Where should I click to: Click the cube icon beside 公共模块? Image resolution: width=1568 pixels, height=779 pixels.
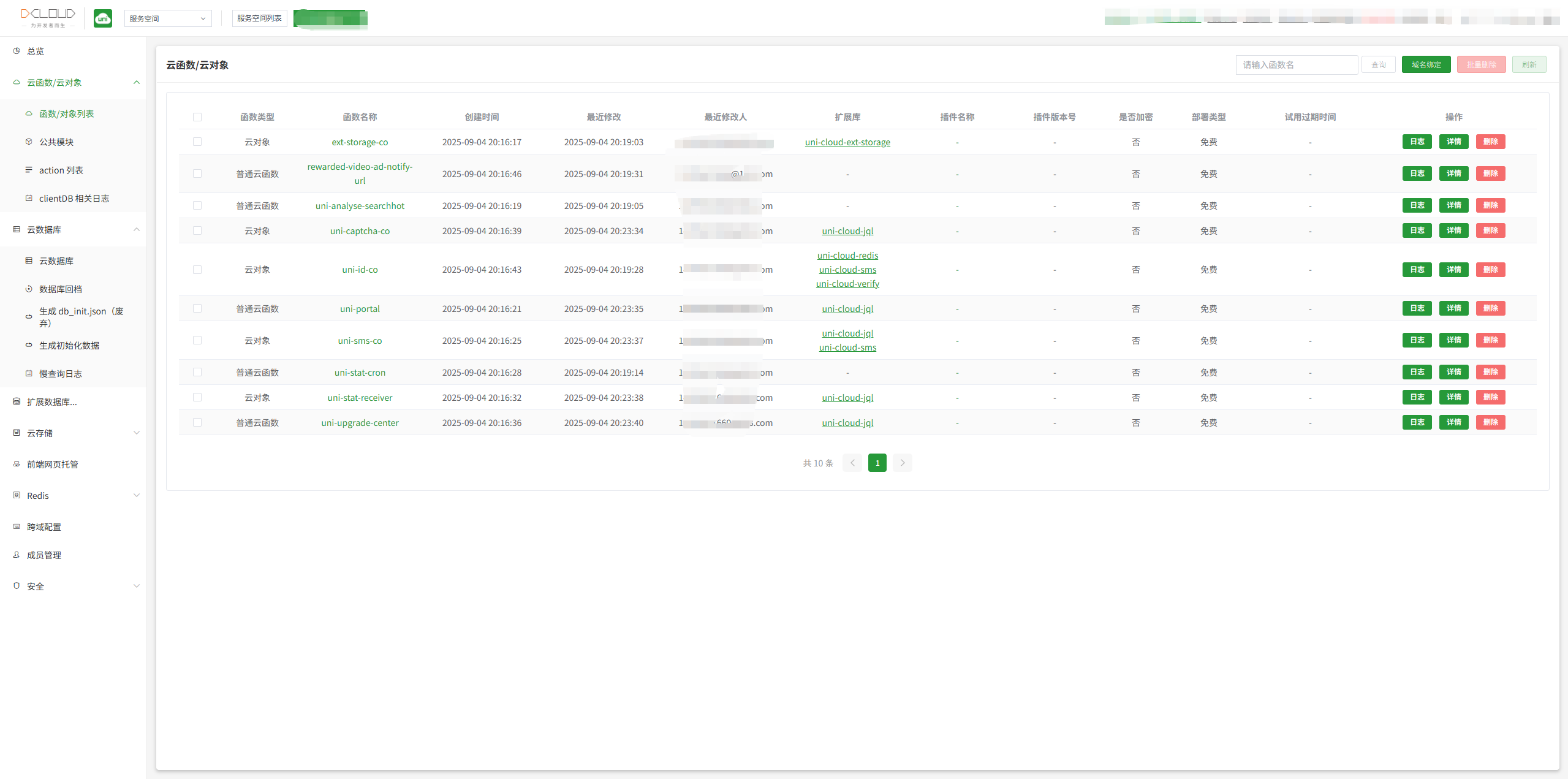29,142
